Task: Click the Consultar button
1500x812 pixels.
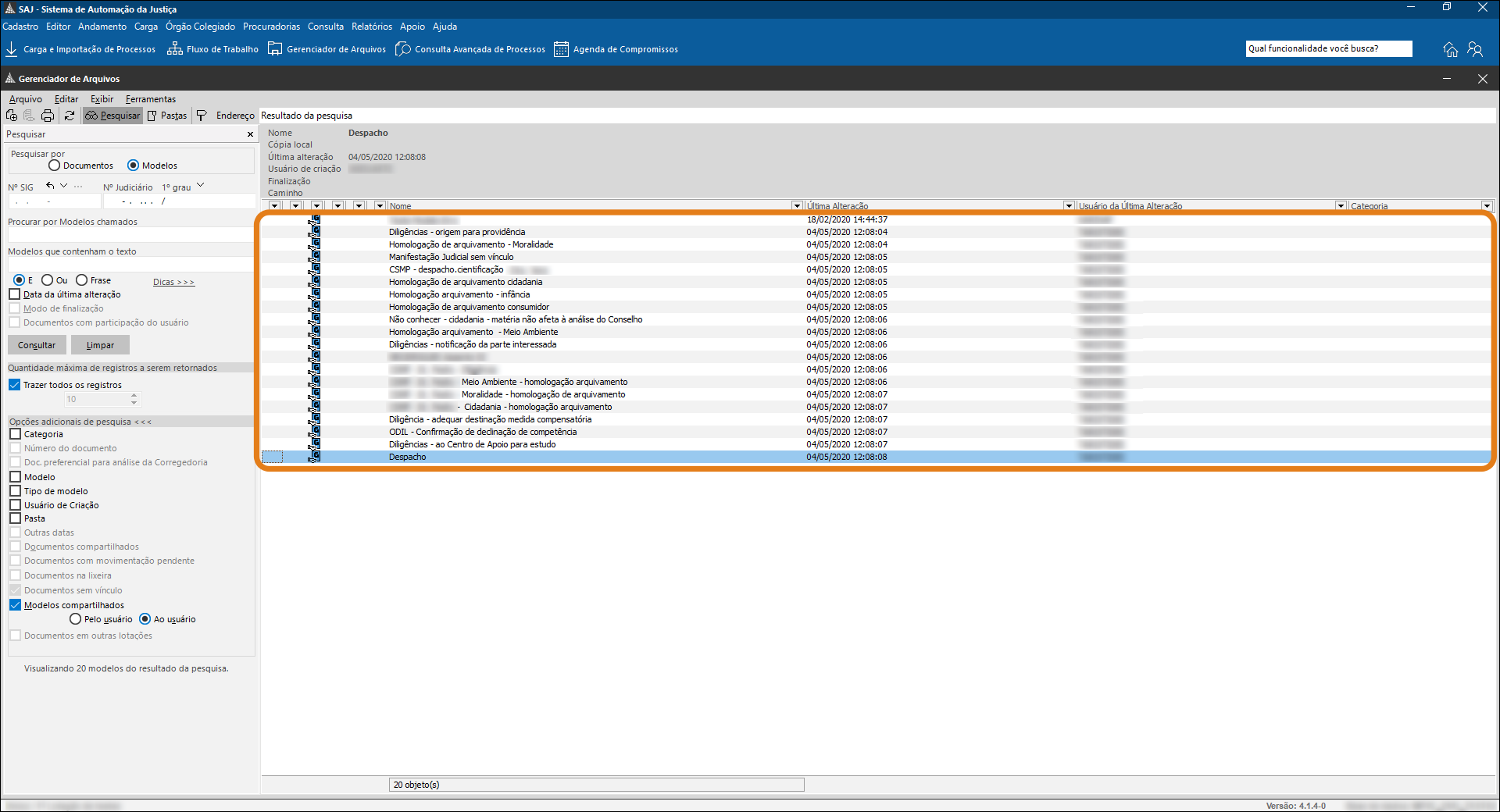Action: point(37,345)
